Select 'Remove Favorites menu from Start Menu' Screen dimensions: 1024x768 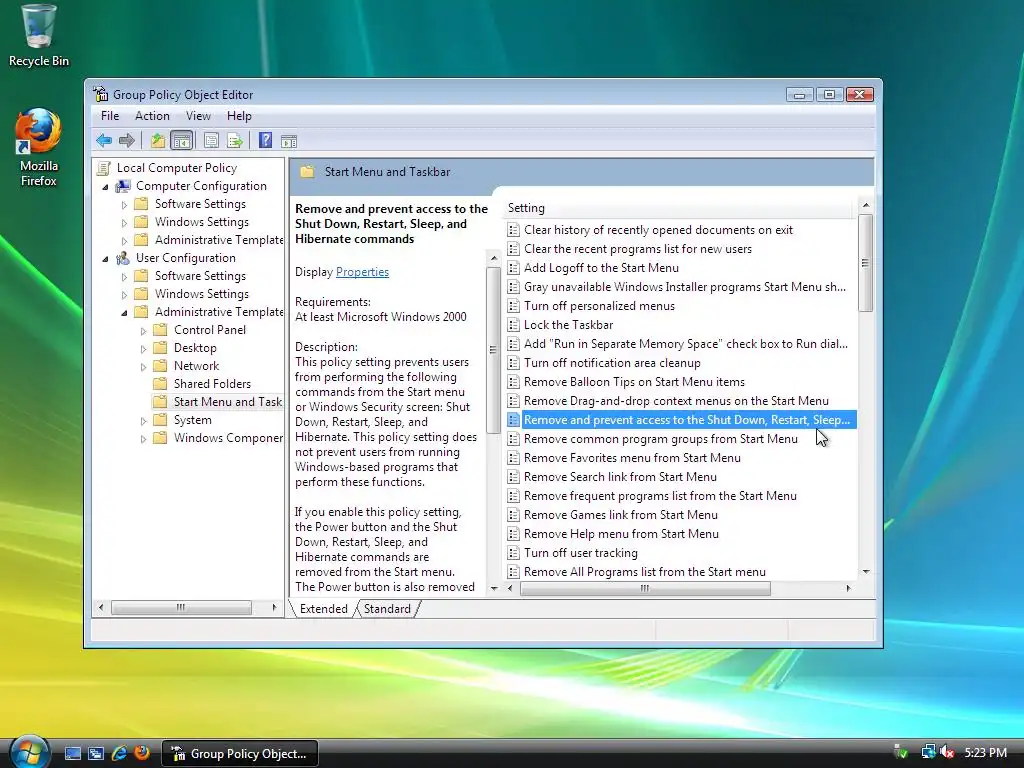[632, 458]
